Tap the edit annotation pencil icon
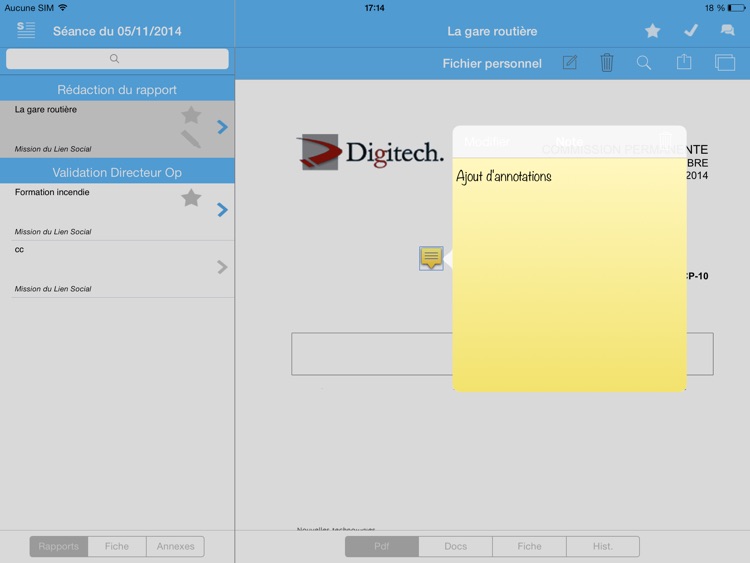 click(570, 63)
